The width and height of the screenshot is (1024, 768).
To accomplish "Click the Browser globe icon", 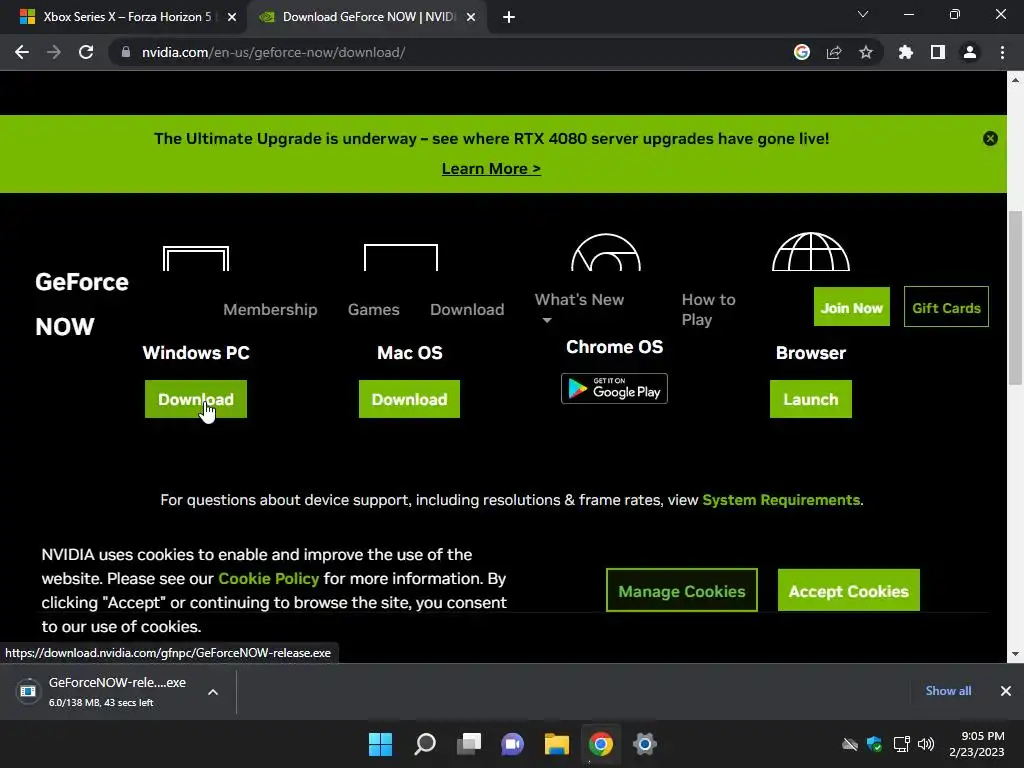I will (810, 251).
